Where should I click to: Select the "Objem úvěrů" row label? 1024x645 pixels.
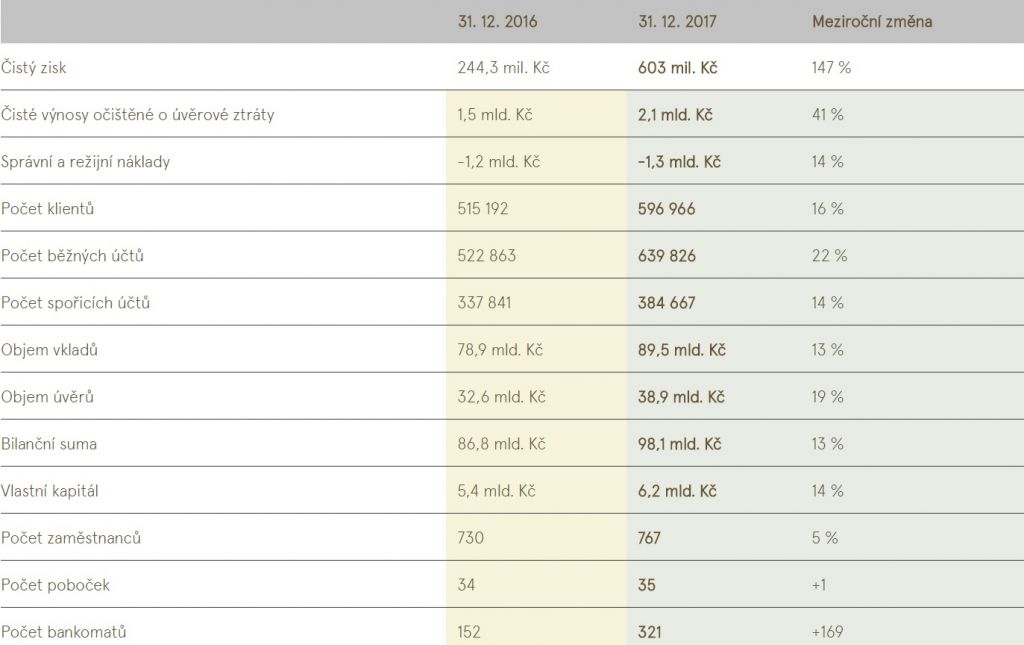[x=48, y=397]
